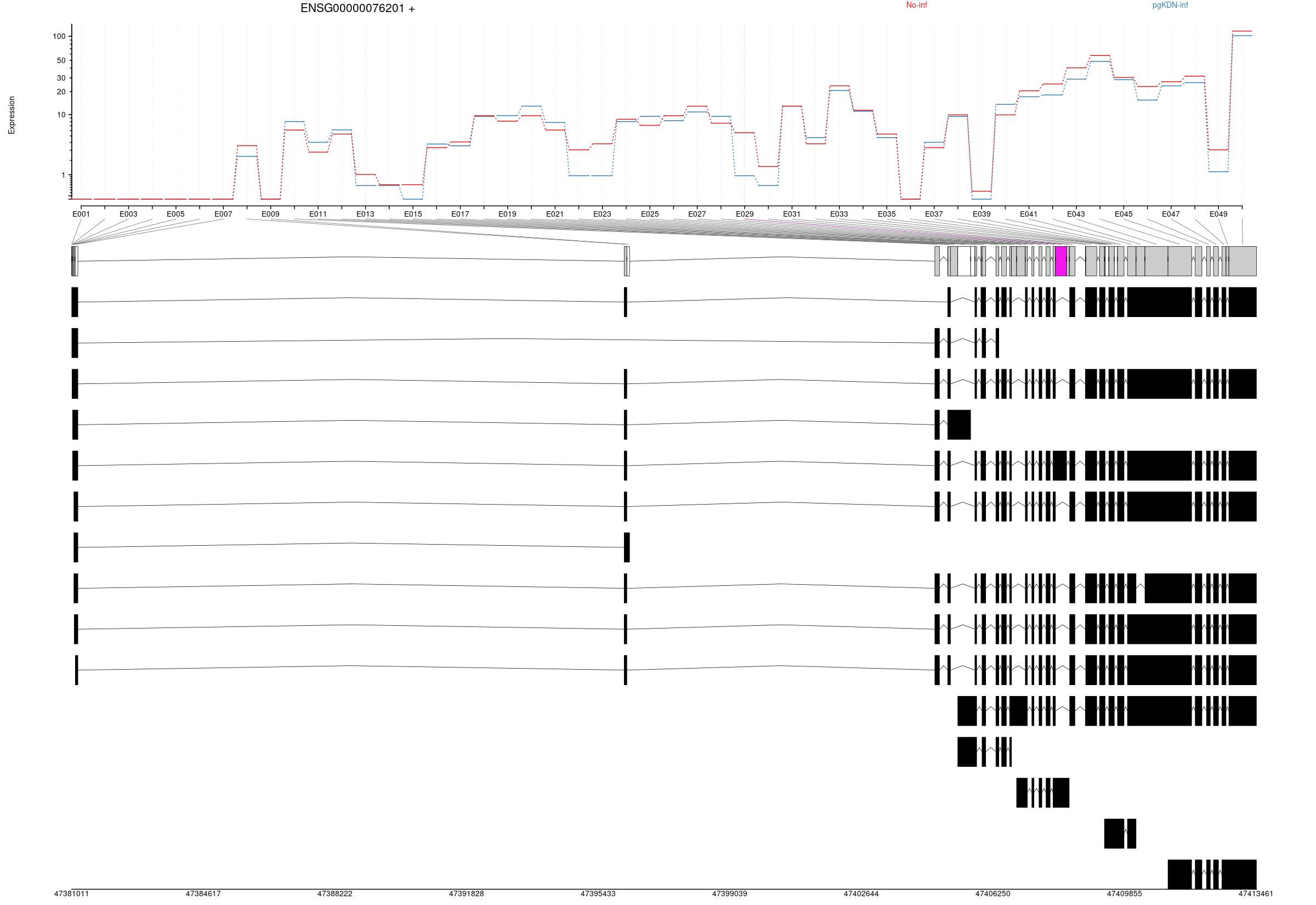Click the y-axis tick value 30
The image size is (1316, 905).
coord(61,78)
